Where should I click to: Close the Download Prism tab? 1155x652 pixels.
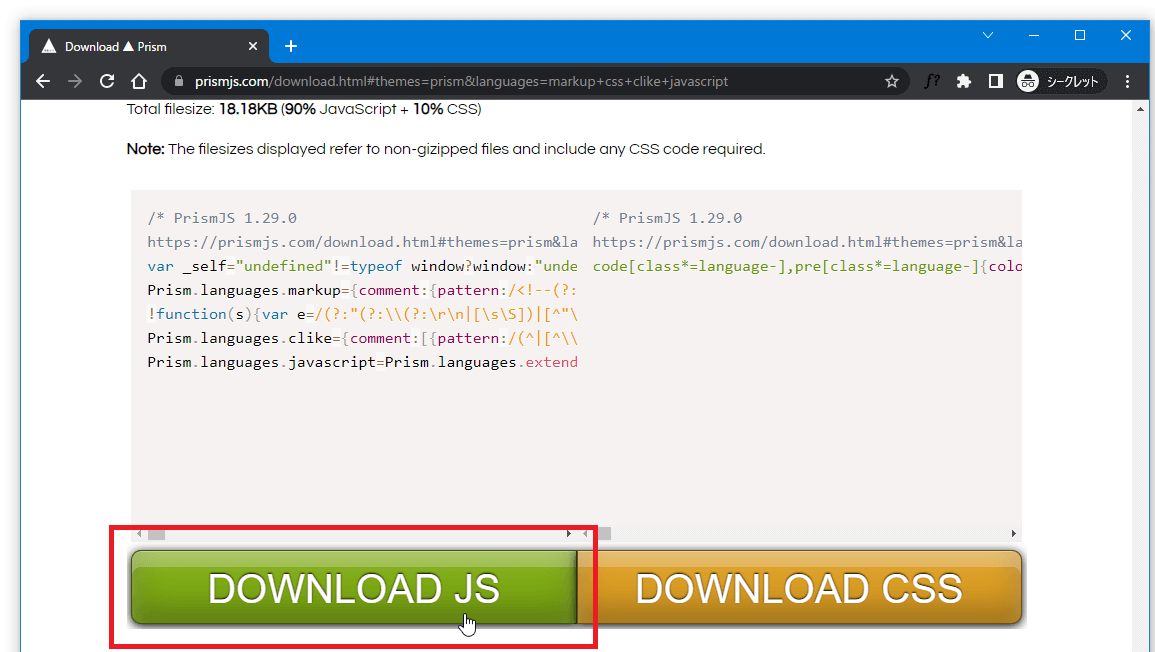click(253, 46)
